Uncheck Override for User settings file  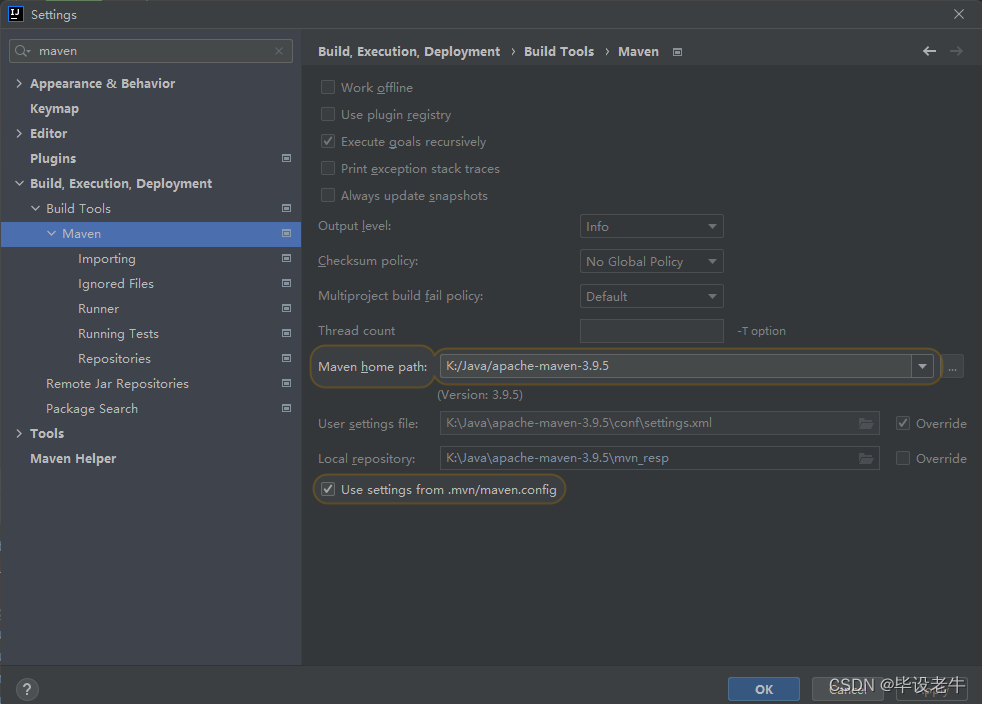click(x=902, y=423)
